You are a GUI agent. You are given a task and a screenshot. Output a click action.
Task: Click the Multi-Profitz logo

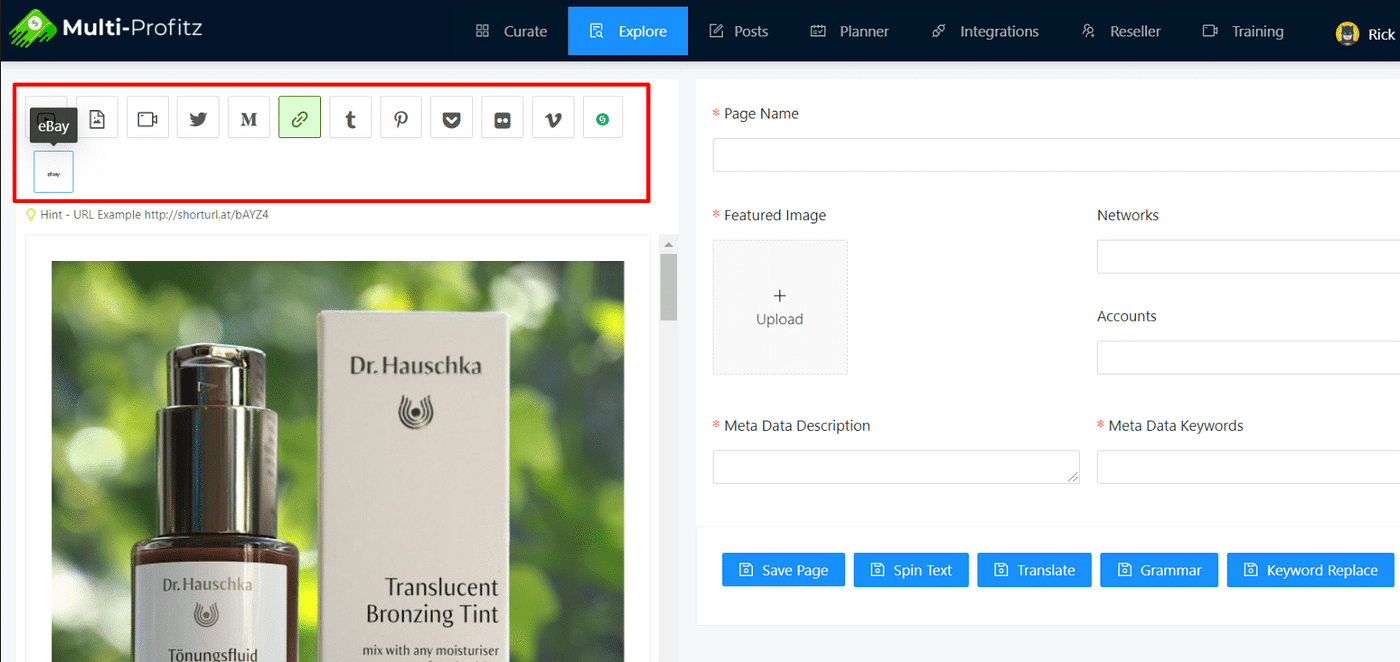[106, 28]
